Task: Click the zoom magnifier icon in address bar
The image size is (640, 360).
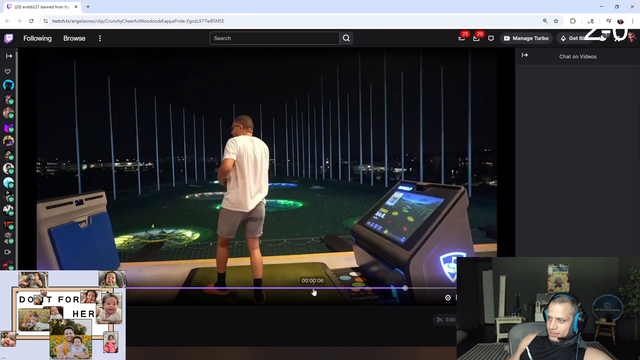Action: point(545,21)
